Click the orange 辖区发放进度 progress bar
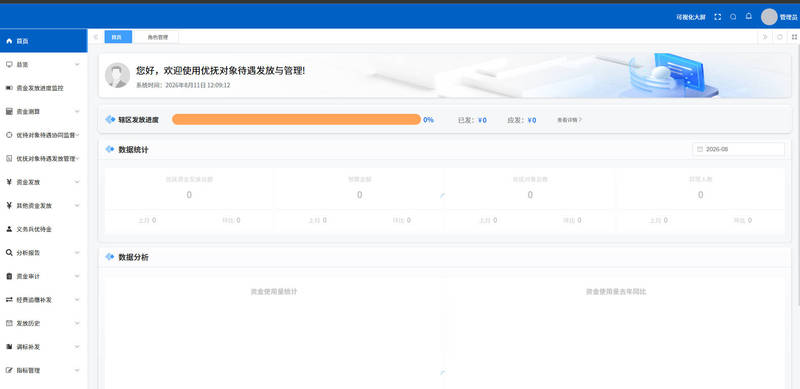Image resolution: width=800 pixels, height=389 pixels. pos(296,119)
